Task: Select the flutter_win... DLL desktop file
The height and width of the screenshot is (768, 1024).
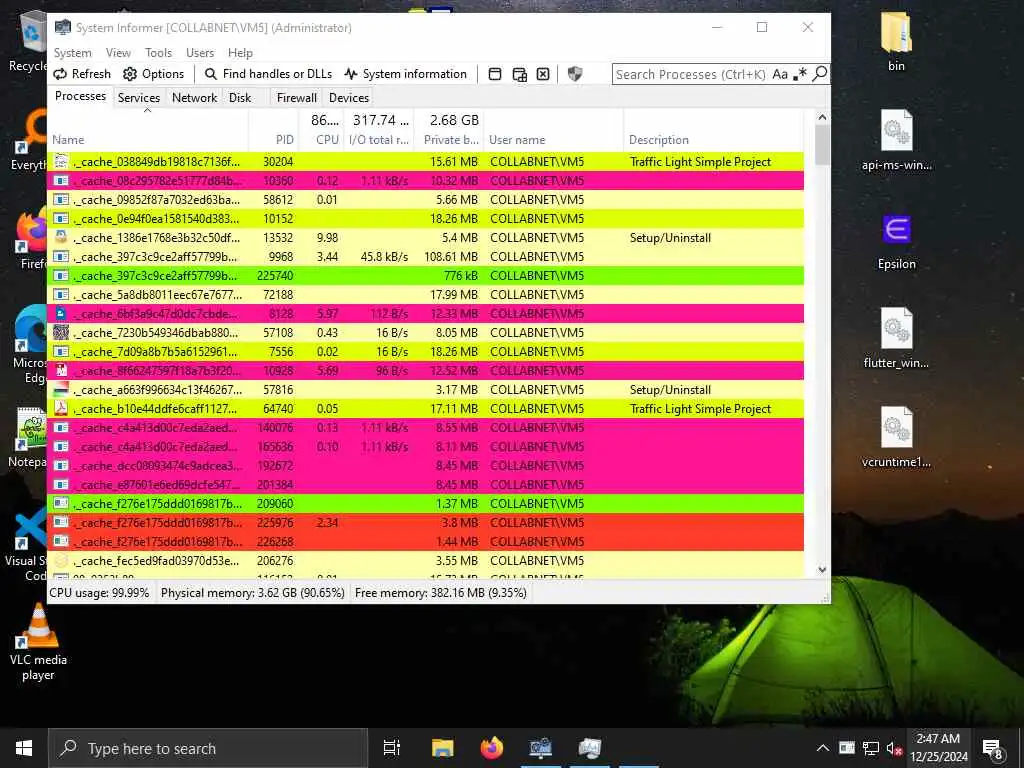Action: click(x=896, y=338)
